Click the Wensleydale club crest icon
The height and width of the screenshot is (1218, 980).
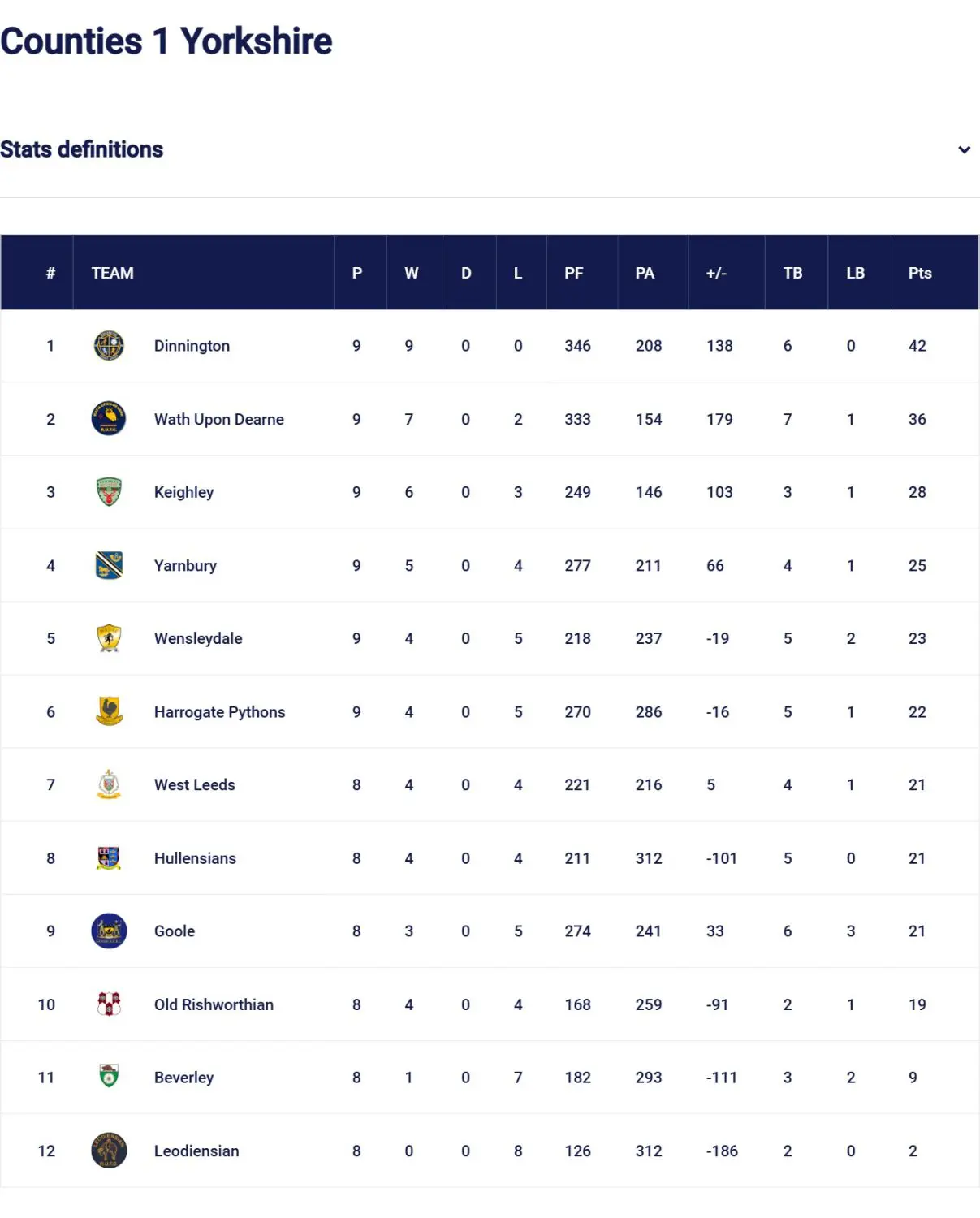point(109,638)
